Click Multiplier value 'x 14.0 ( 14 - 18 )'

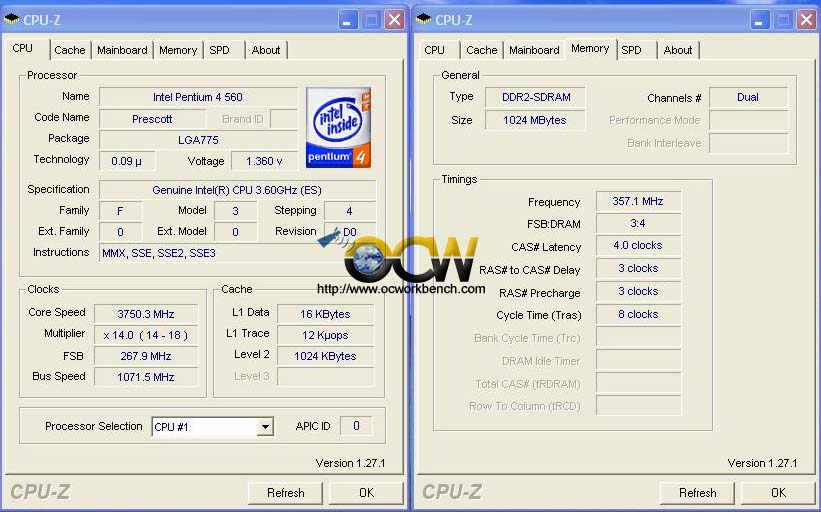[146, 335]
